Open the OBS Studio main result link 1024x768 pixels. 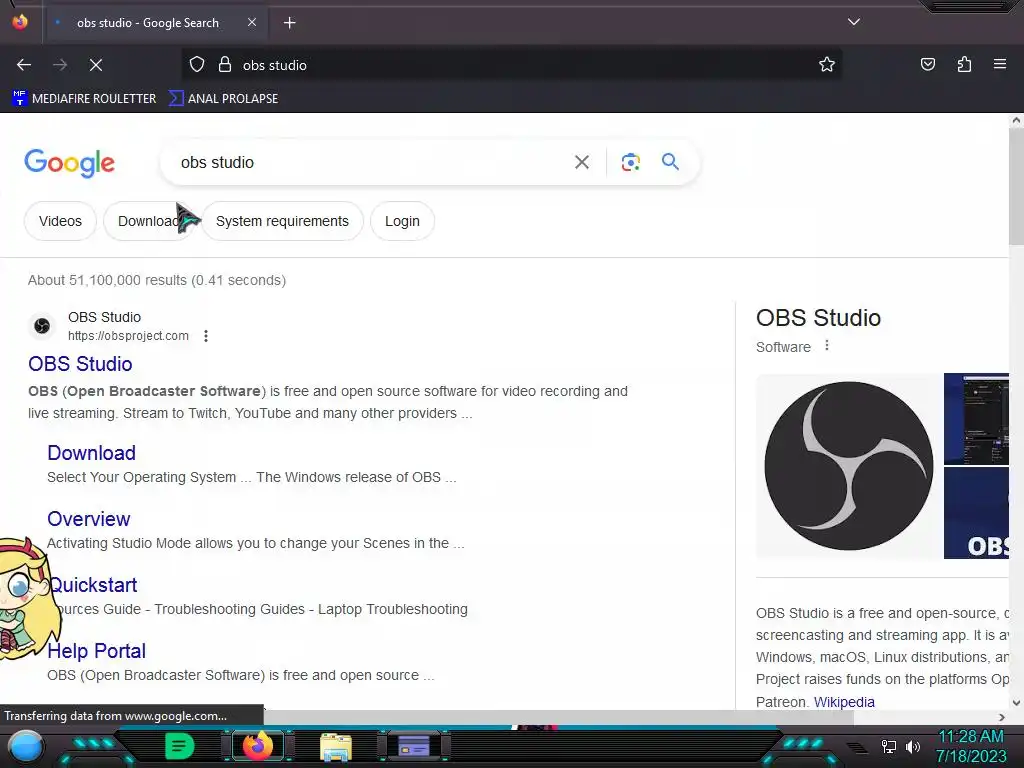coord(80,364)
